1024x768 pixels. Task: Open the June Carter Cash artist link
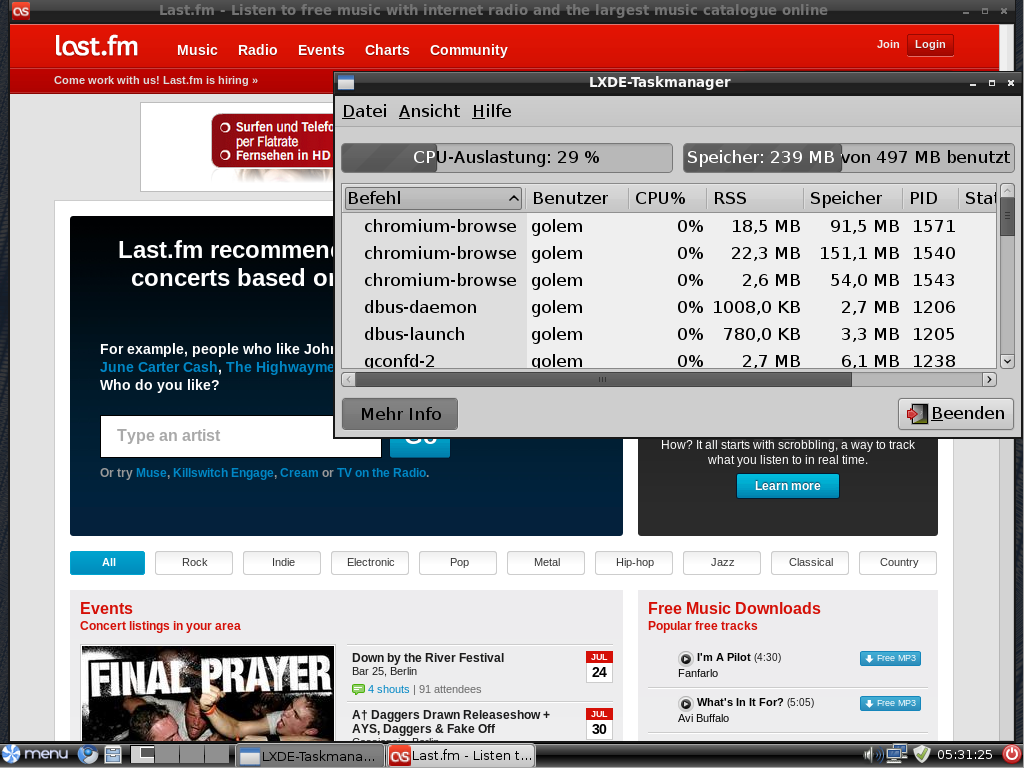click(158, 368)
